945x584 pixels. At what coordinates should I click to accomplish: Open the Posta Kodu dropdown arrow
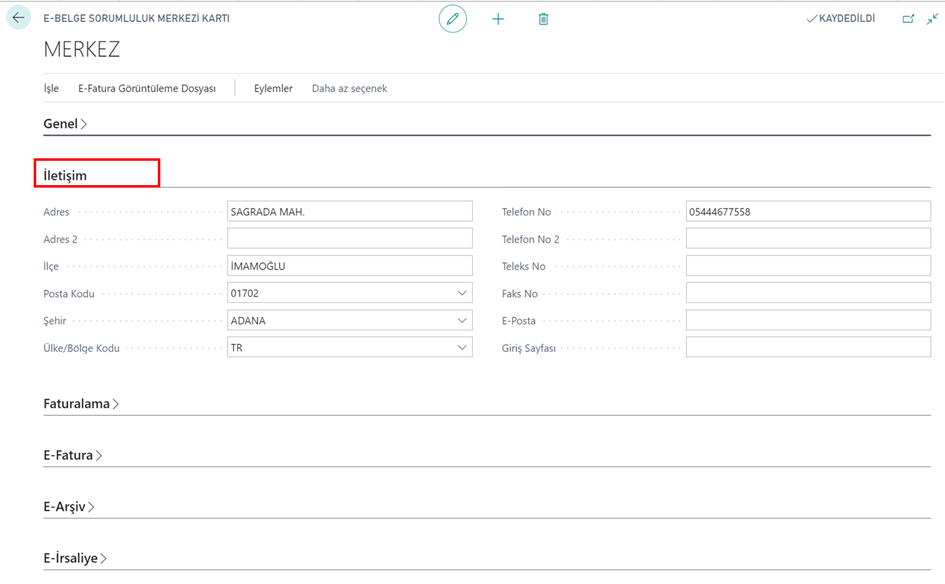(x=462, y=293)
